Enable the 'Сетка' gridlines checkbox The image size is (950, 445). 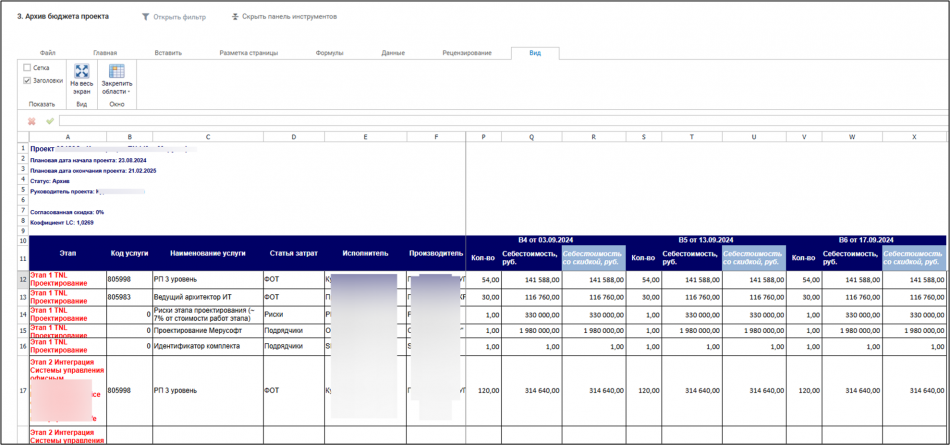27,68
